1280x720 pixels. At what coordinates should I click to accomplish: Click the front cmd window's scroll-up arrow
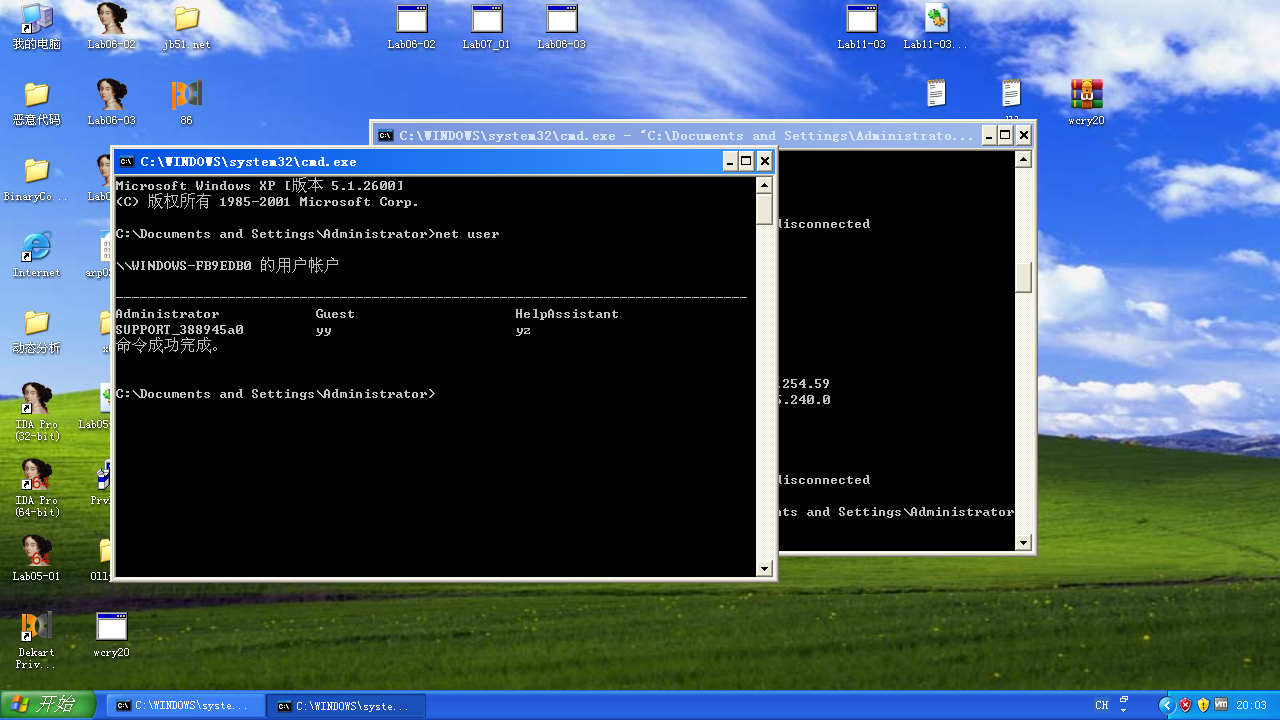coord(764,185)
